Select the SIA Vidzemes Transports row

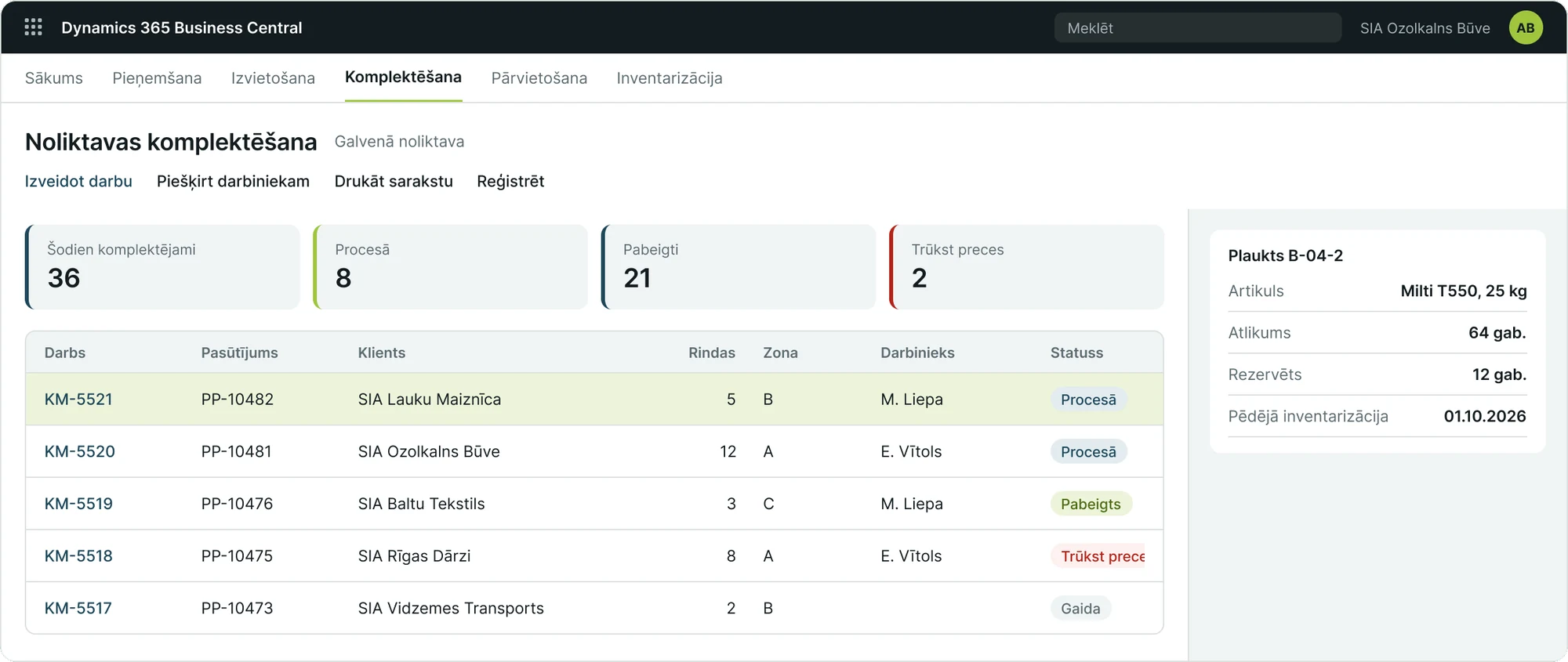click(594, 608)
